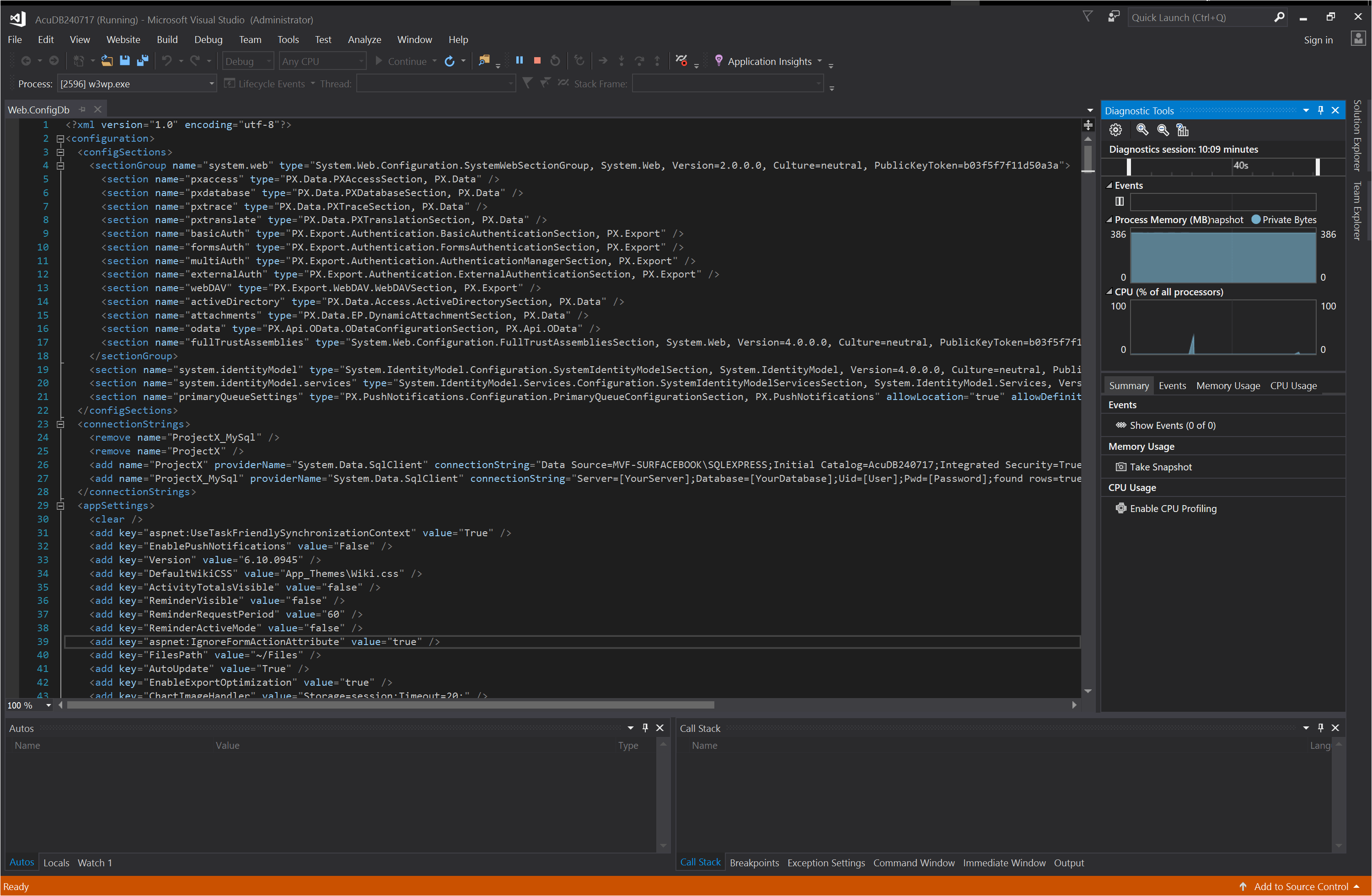Click Show Events (0 of 0)
1372x896 pixels.
tap(1173, 425)
